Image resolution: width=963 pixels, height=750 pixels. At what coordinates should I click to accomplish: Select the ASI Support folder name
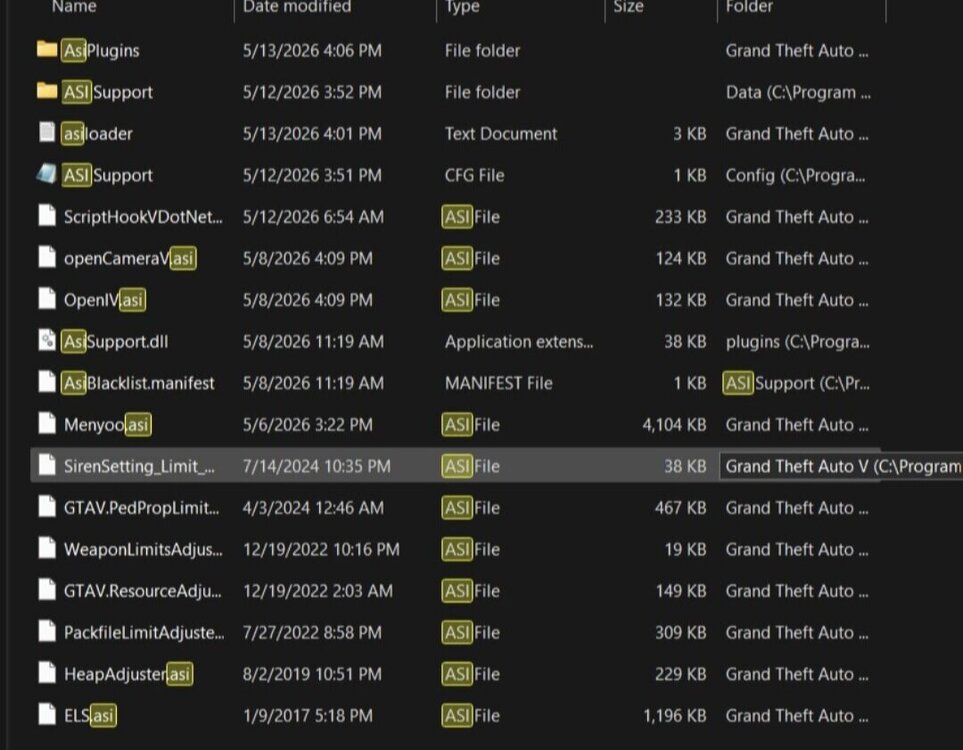[108, 92]
